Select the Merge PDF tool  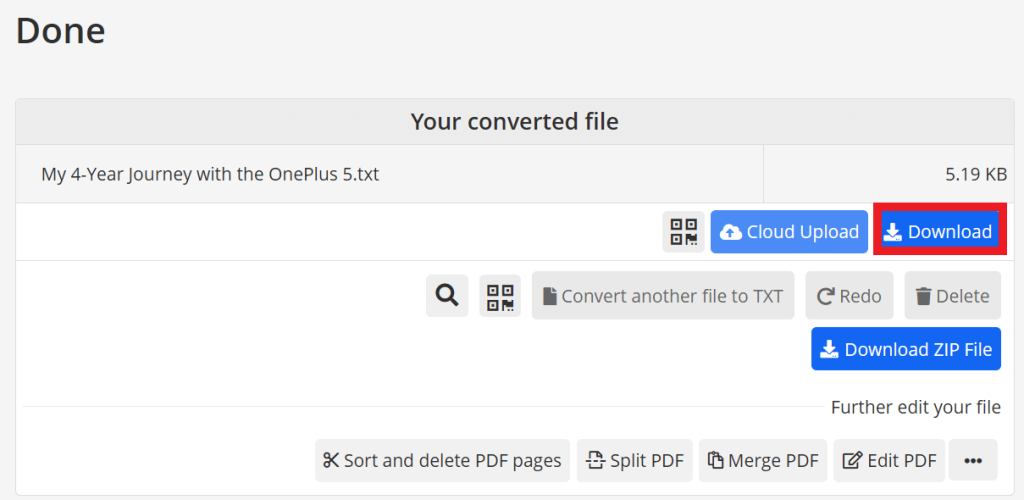pos(762,461)
